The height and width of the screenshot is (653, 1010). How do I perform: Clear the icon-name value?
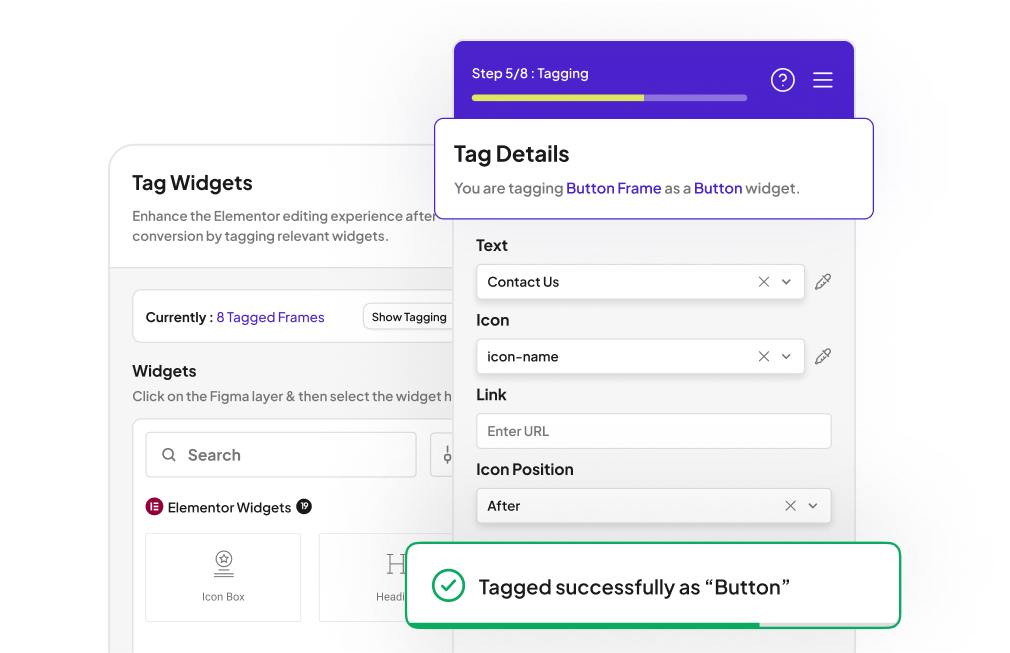pos(764,356)
